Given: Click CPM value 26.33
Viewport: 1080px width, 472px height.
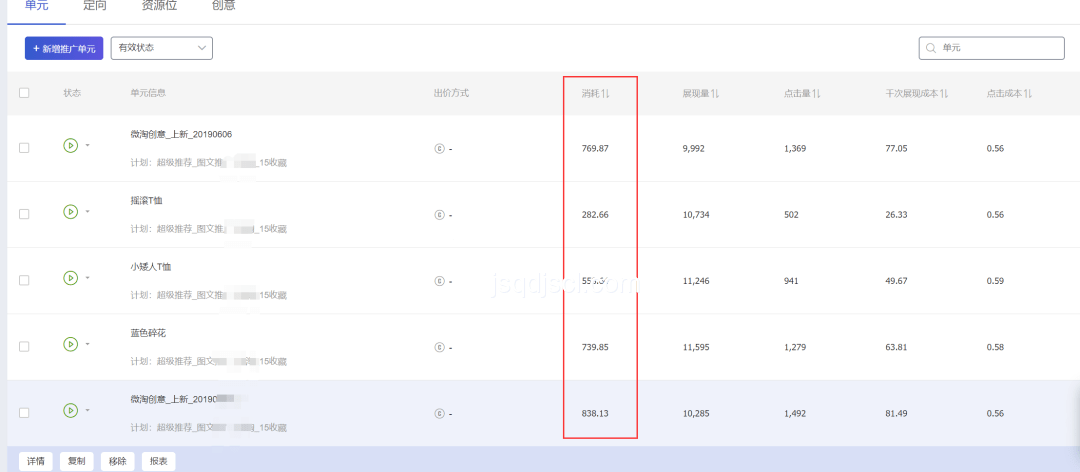Looking at the screenshot, I should click(897, 214).
